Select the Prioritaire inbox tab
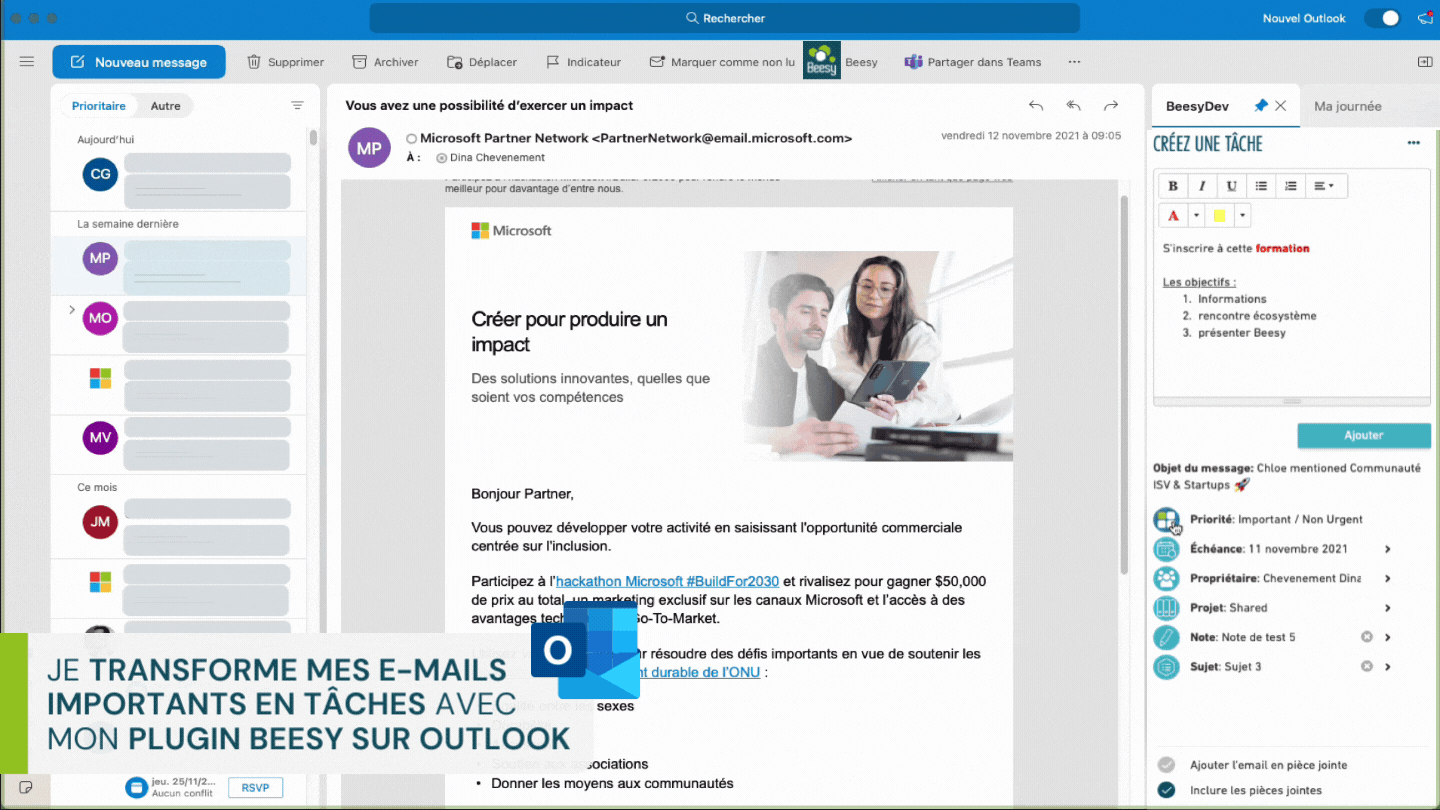Image resolution: width=1440 pixels, height=810 pixels. click(99, 106)
